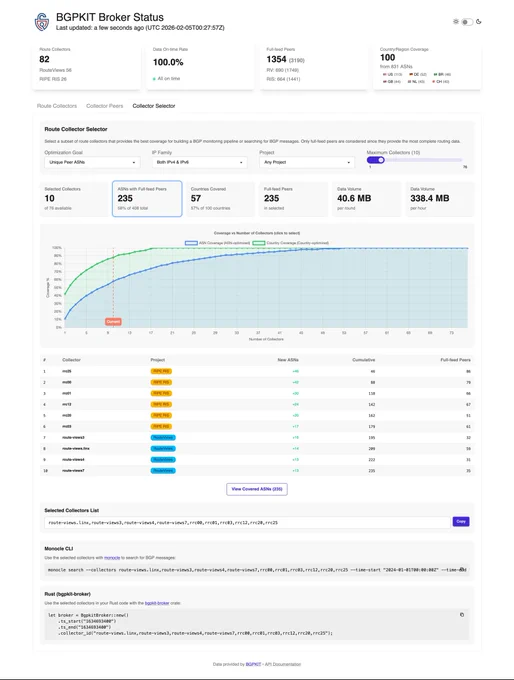Click the 40.6 MB per round card
514x680 pixels.
367,199
